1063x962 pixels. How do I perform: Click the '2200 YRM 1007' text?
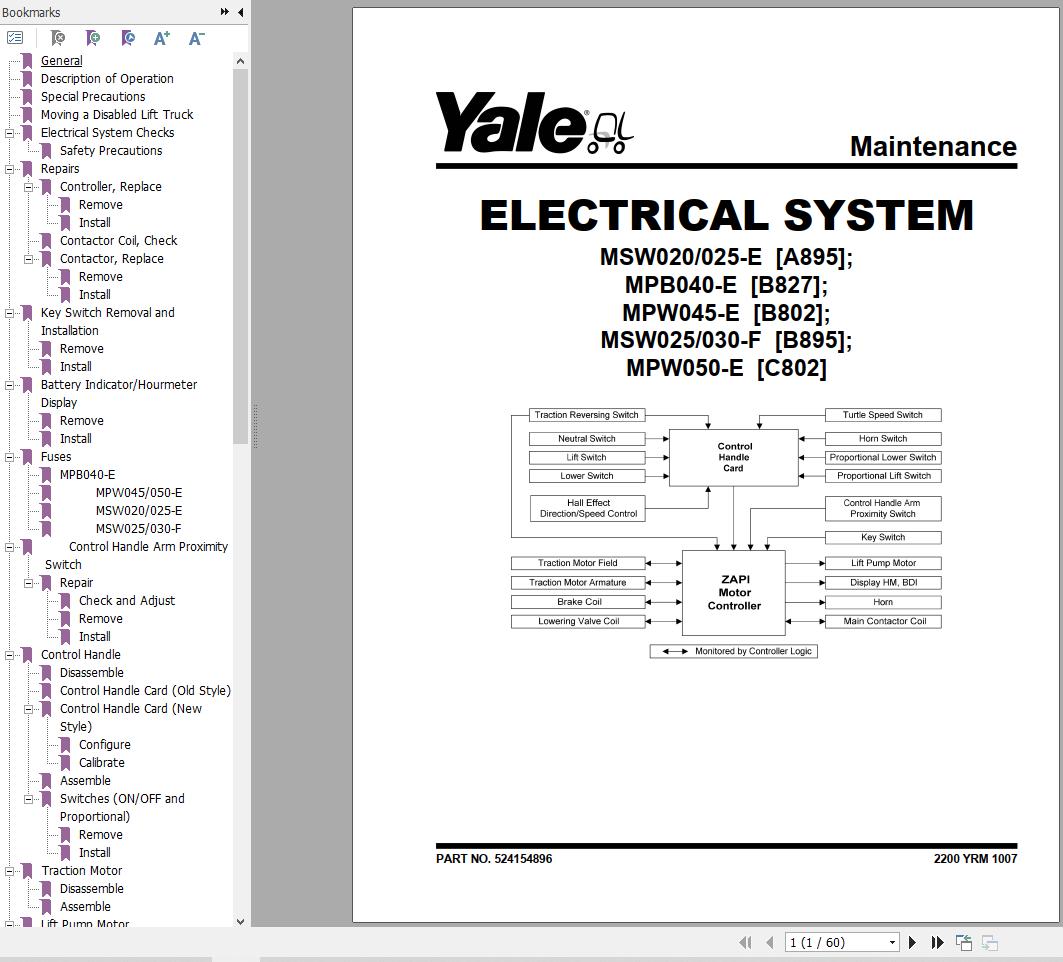975,859
